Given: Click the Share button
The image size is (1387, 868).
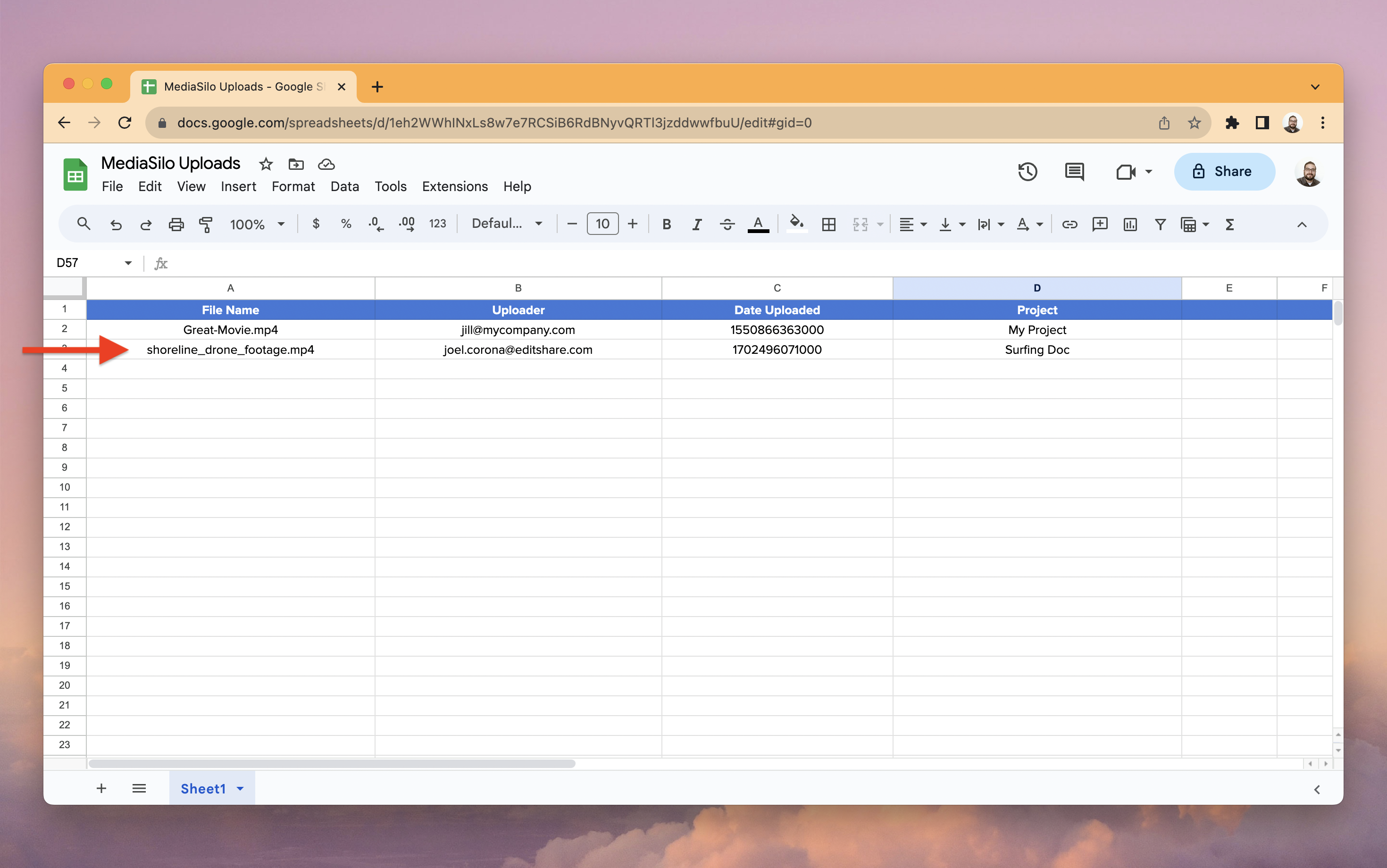Looking at the screenshot, I should pyautogui.click(x=1224, y=171).
